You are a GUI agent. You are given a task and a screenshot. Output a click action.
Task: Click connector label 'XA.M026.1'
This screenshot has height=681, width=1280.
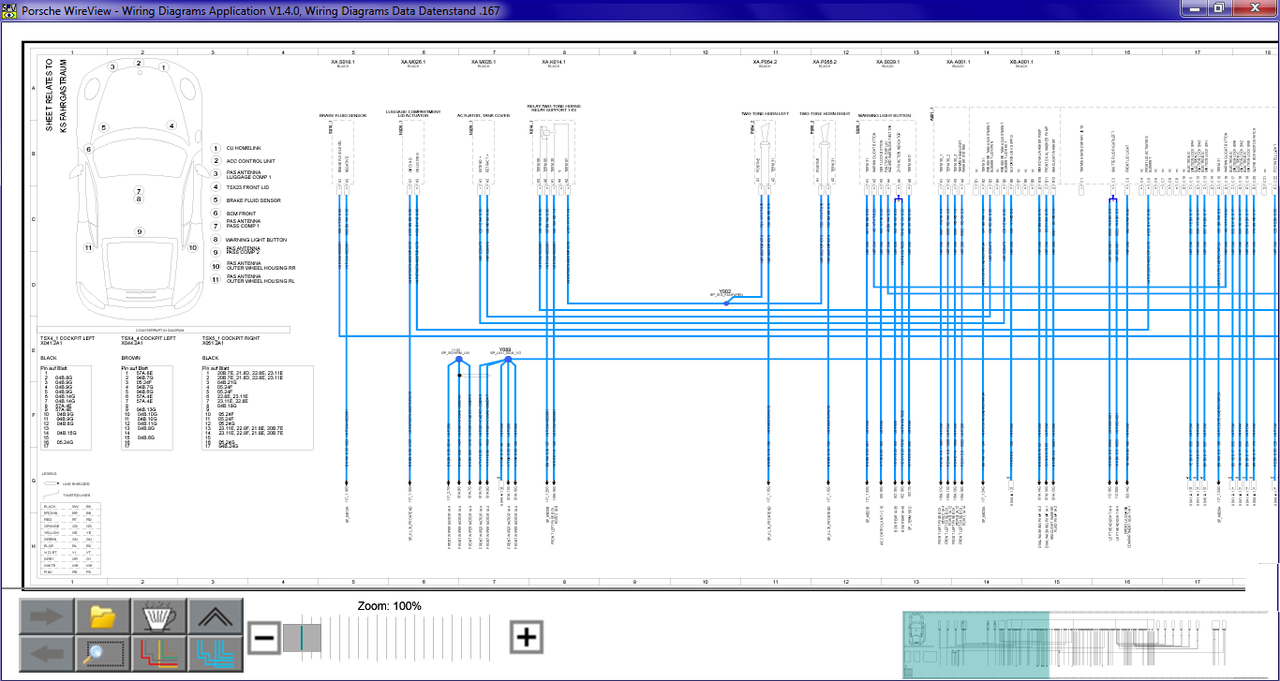coord(413,62)
